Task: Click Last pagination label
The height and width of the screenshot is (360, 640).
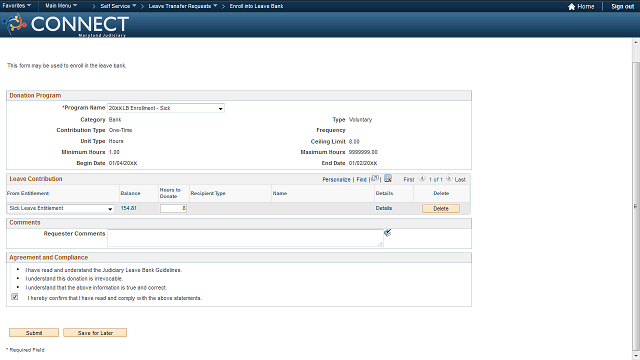Action: pos(460,180)
